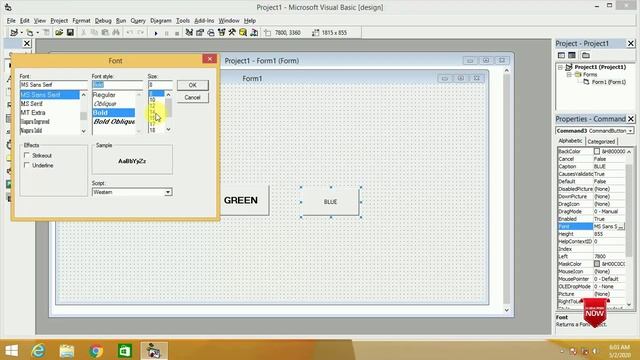Open the Project Explorer toolbar icon
640x360 pixels.
click(x=189, y=32)
